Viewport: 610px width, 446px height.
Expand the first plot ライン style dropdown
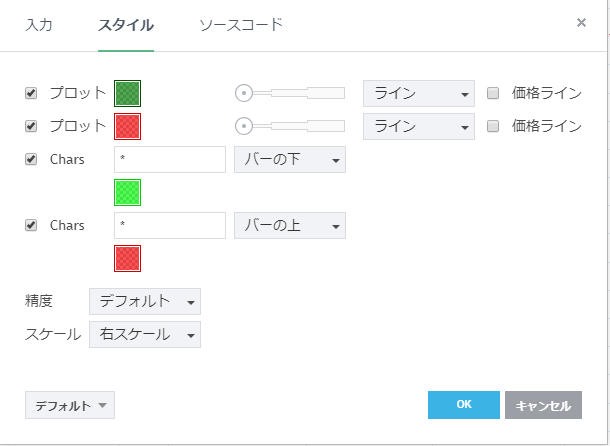(x=418, y=93)
